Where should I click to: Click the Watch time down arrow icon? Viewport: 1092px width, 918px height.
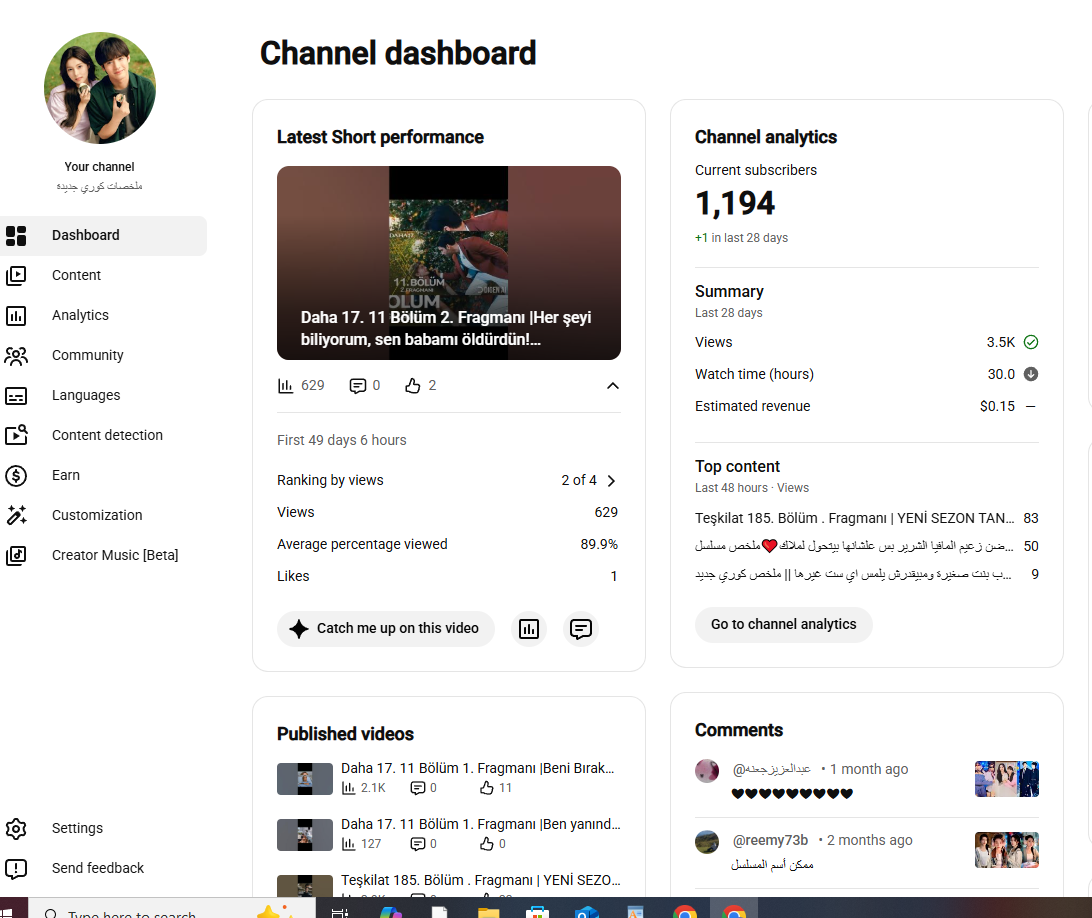point(1031,374)
